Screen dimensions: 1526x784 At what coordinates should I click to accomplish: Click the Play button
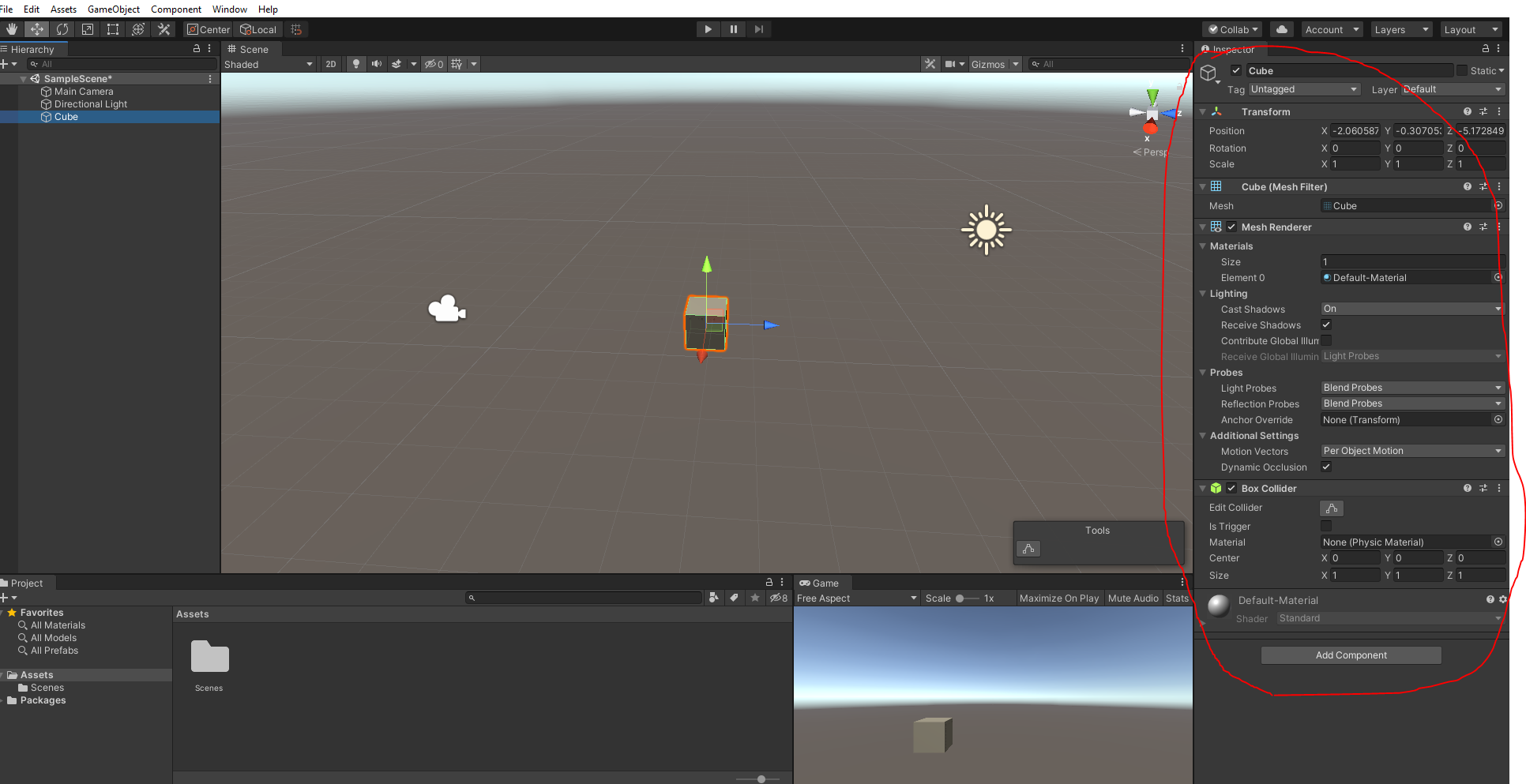pyautogui.click(x=708, y=29)
